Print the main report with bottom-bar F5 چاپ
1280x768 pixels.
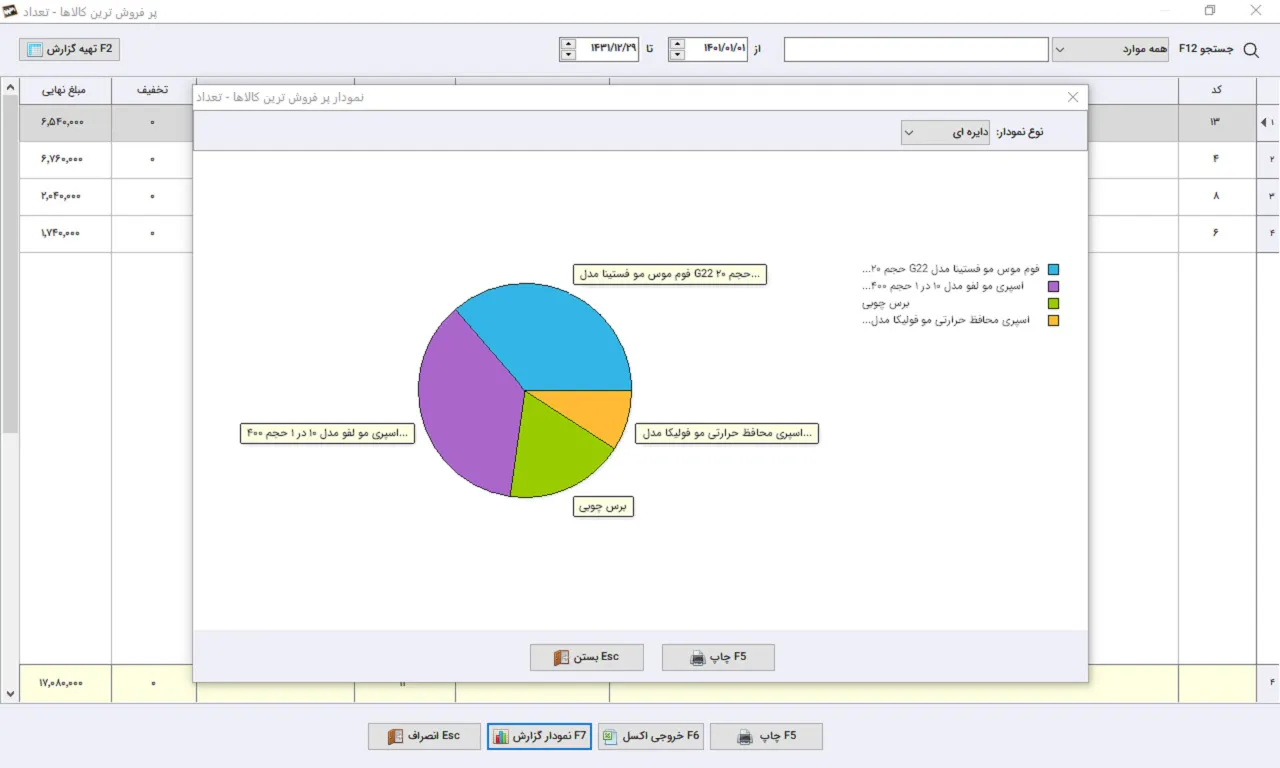pyautogui.click(x=766, y=736)
